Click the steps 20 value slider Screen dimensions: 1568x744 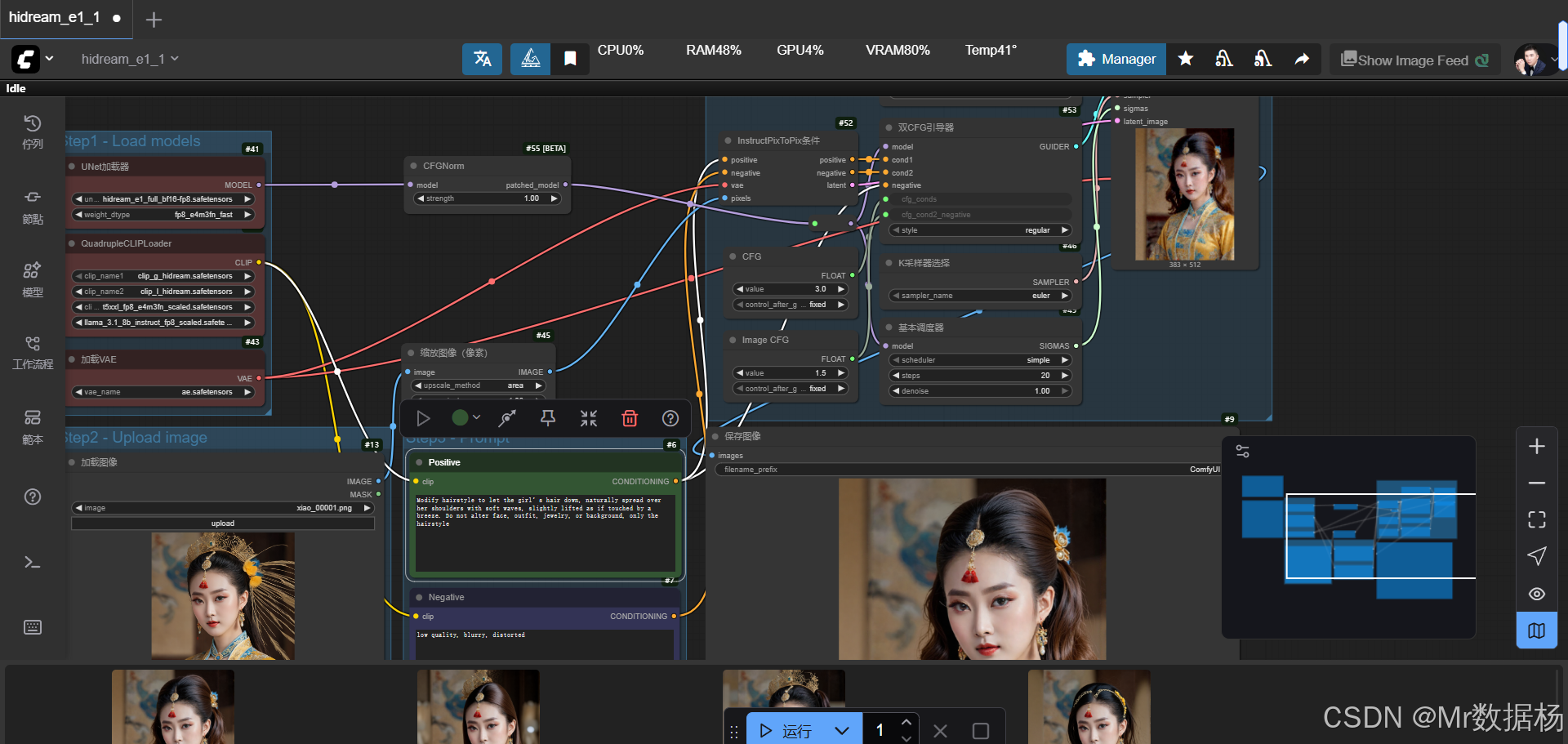980,376
